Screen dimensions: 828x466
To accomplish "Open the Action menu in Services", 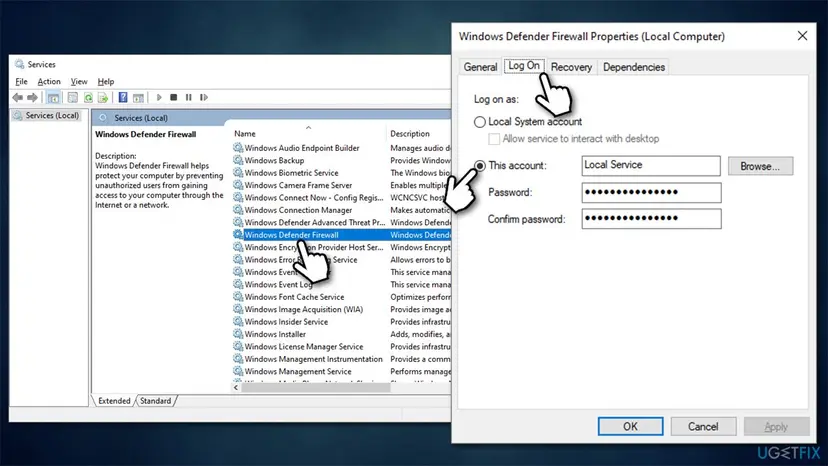I will point(49,81).
